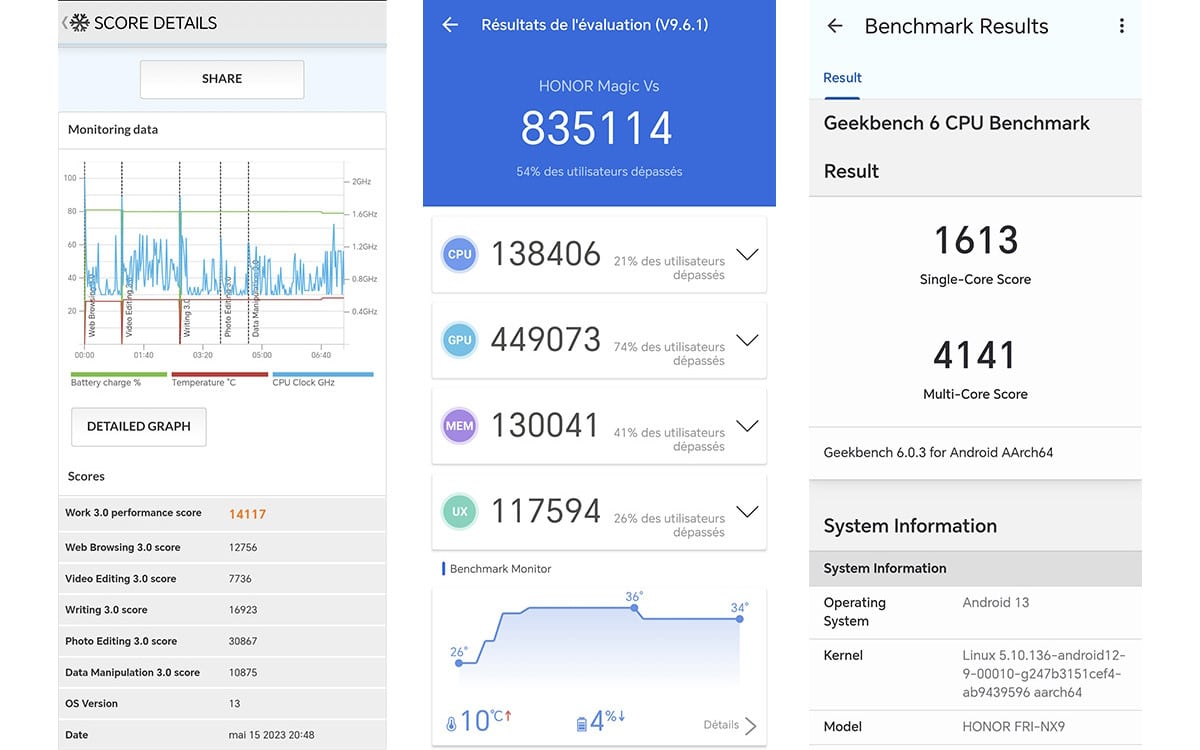Tap the battery drain icon
1200x750 pixels.
tap(582, 723)
